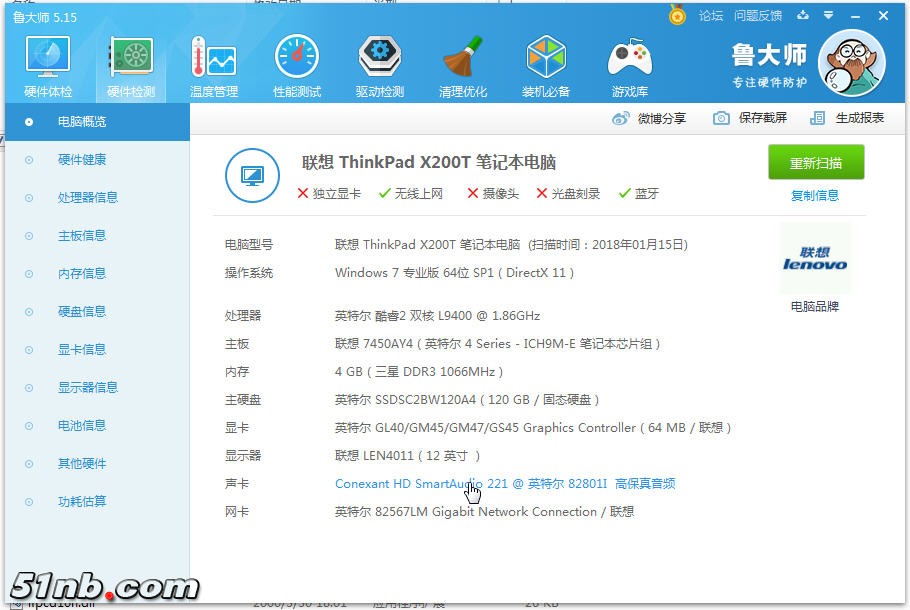Open the Conexant HD SmartAudio sound card link
The image size is (910, 610).
click(505, 484)
